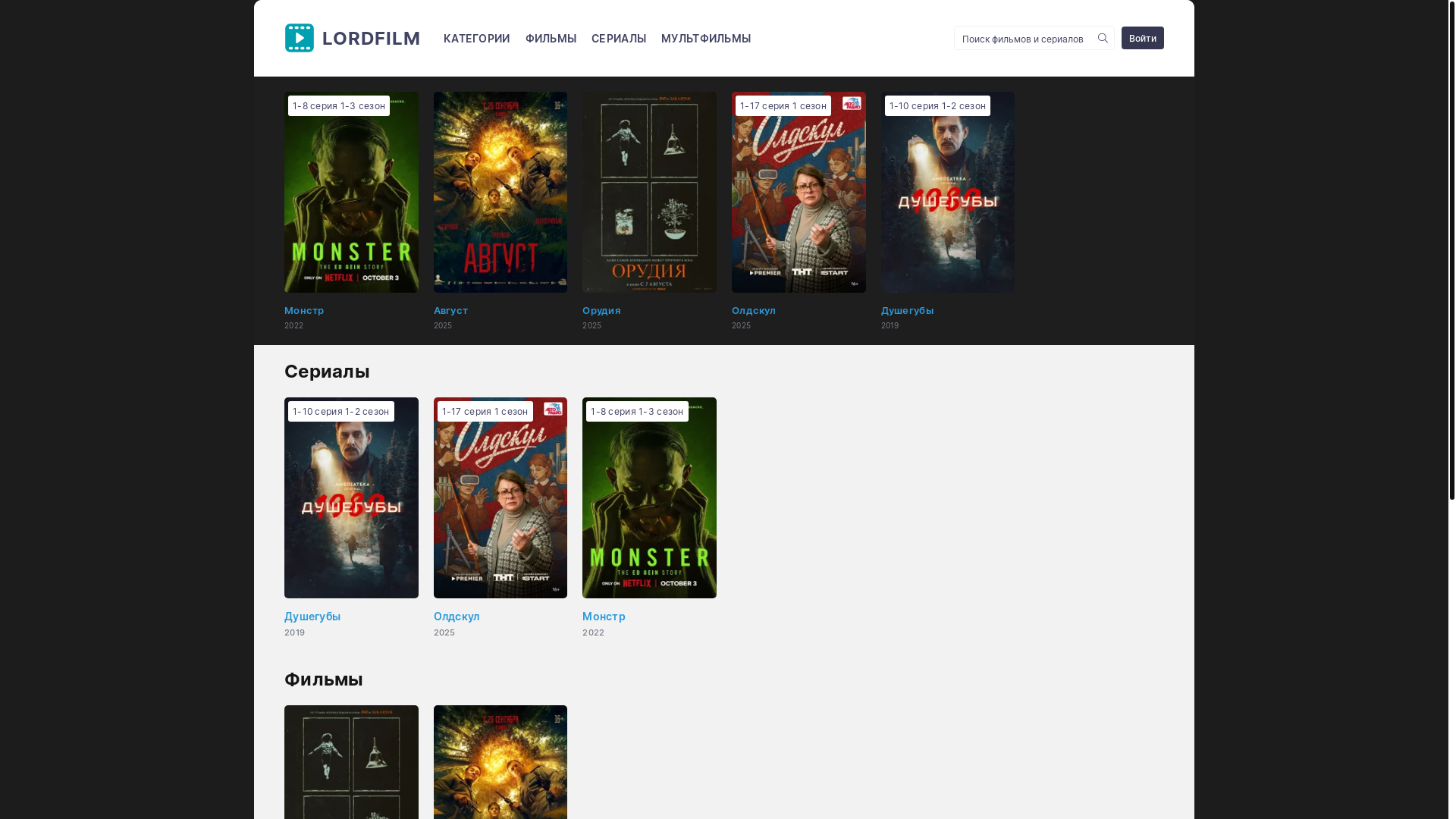Click Душегубы title under Сериалы
1456x819 pixels.
pos(312,617)
